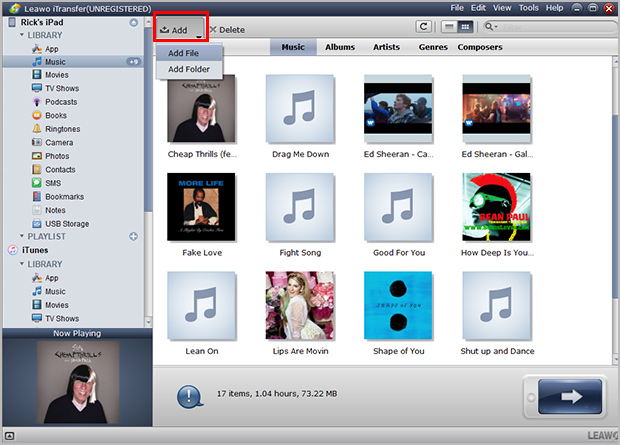Select the Good For You item
This screenshot has width=620, height=445.
[398, 207]
